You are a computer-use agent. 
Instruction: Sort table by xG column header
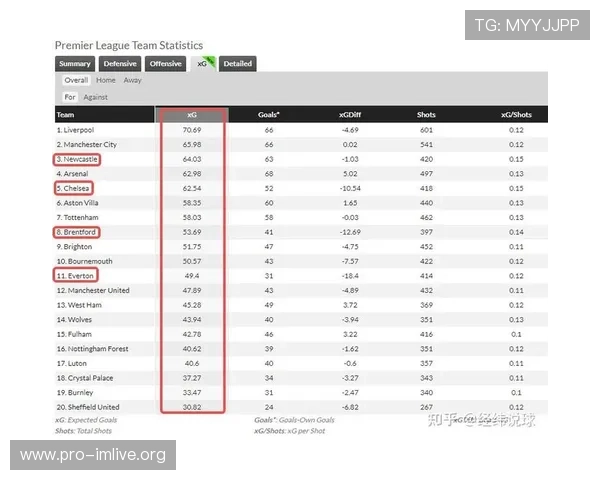point(192,115)
